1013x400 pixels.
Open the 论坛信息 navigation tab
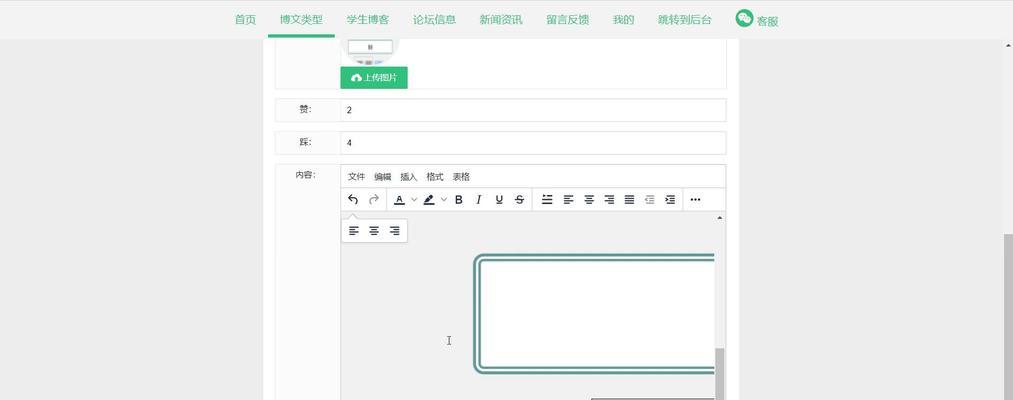[x=435, y=19]
